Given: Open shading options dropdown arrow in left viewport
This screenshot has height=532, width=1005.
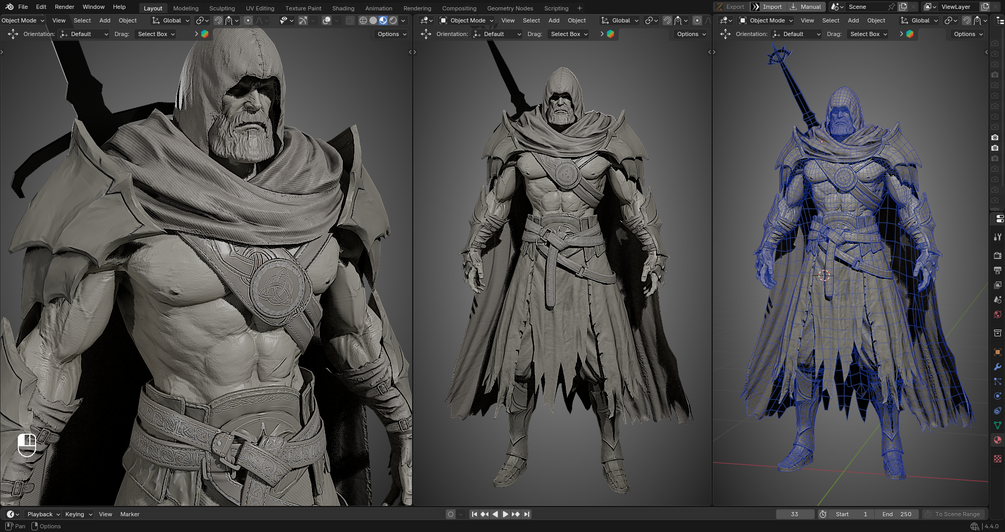Looking at the screenshot, I should point(403,21).
